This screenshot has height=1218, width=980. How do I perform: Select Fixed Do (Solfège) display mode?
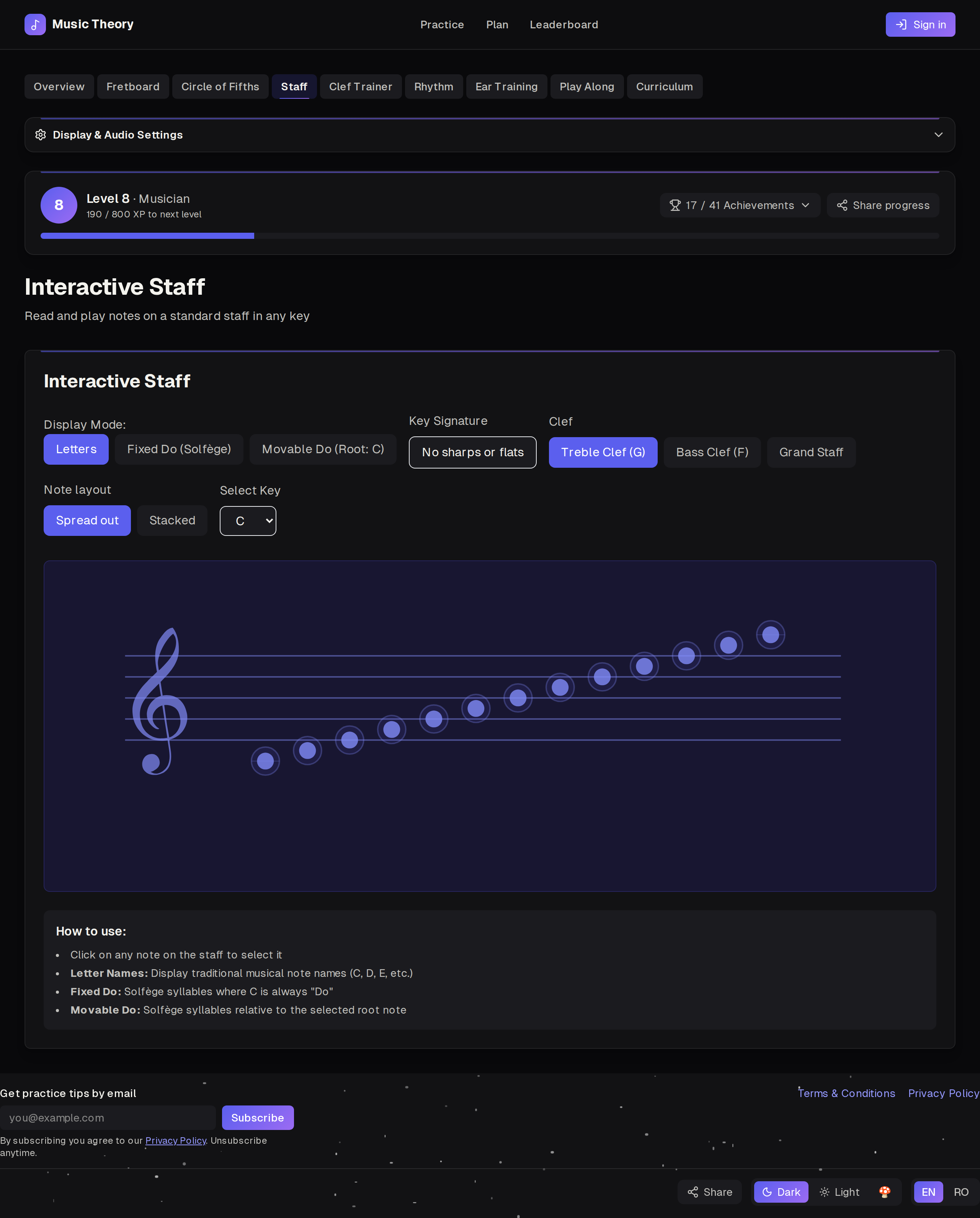tap(179, 449)
